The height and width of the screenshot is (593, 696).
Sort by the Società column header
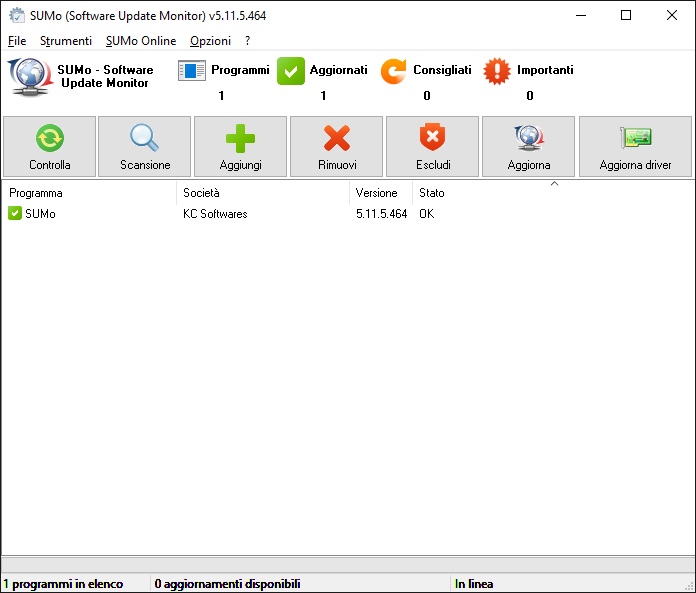[263, 193]
